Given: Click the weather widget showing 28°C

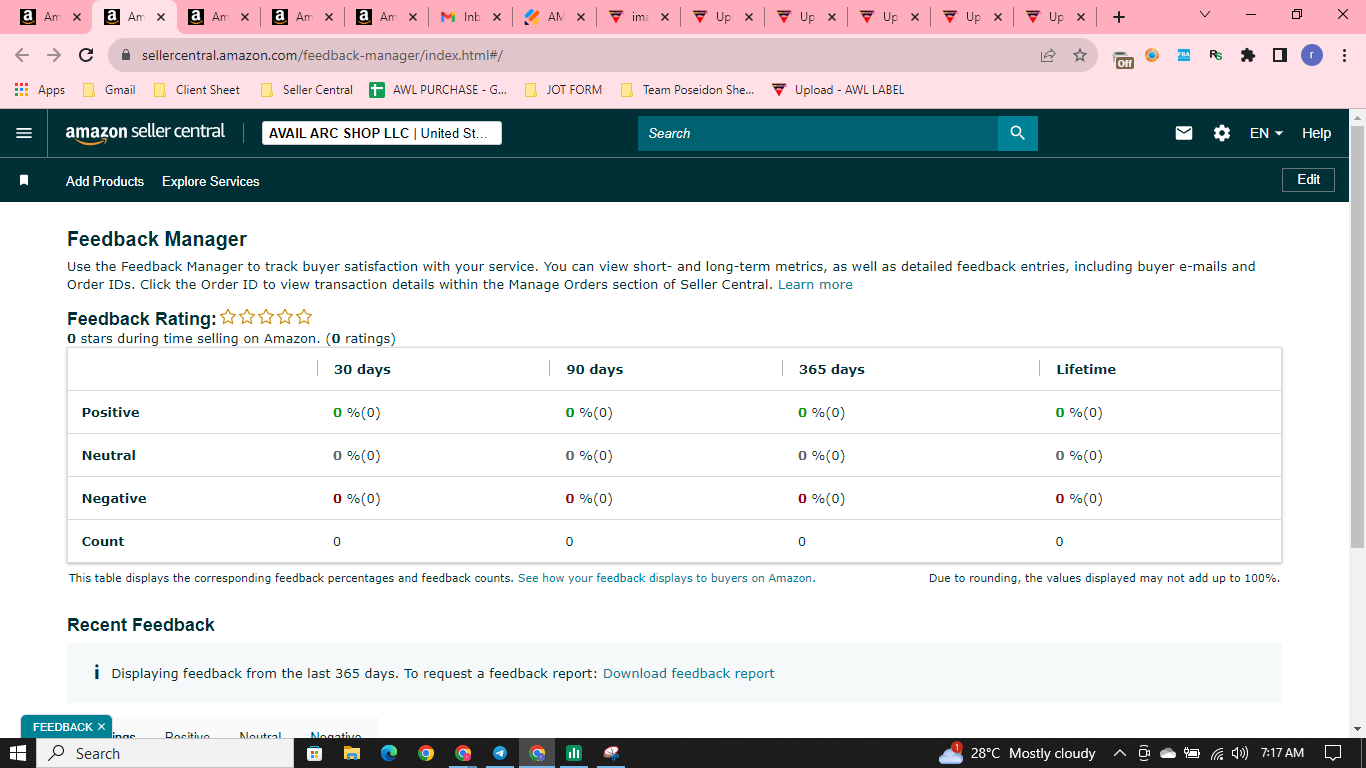Looking at the screenshot, I should pyautogui.click(x=1018, y=753).
